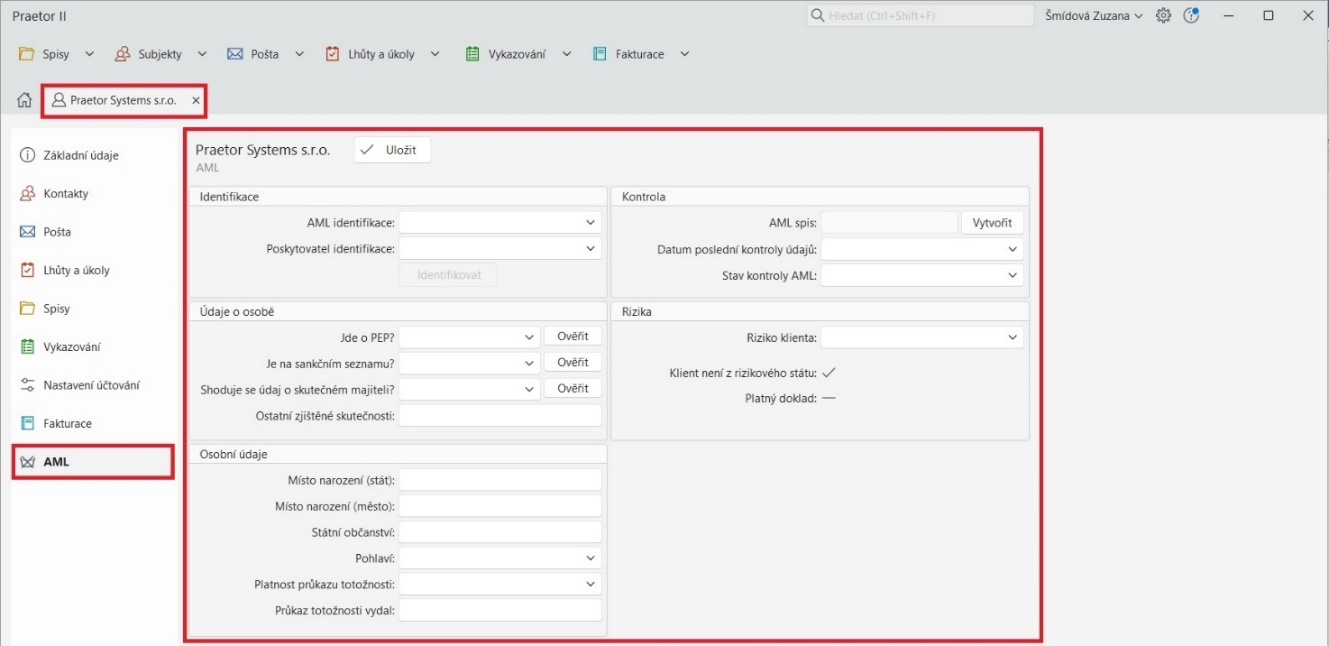Image resolution: width=1329 pixels, height=646 pixels.
Task: Close the Praetor Systems s.r.o. tab
Action: [x=196, y=101]
